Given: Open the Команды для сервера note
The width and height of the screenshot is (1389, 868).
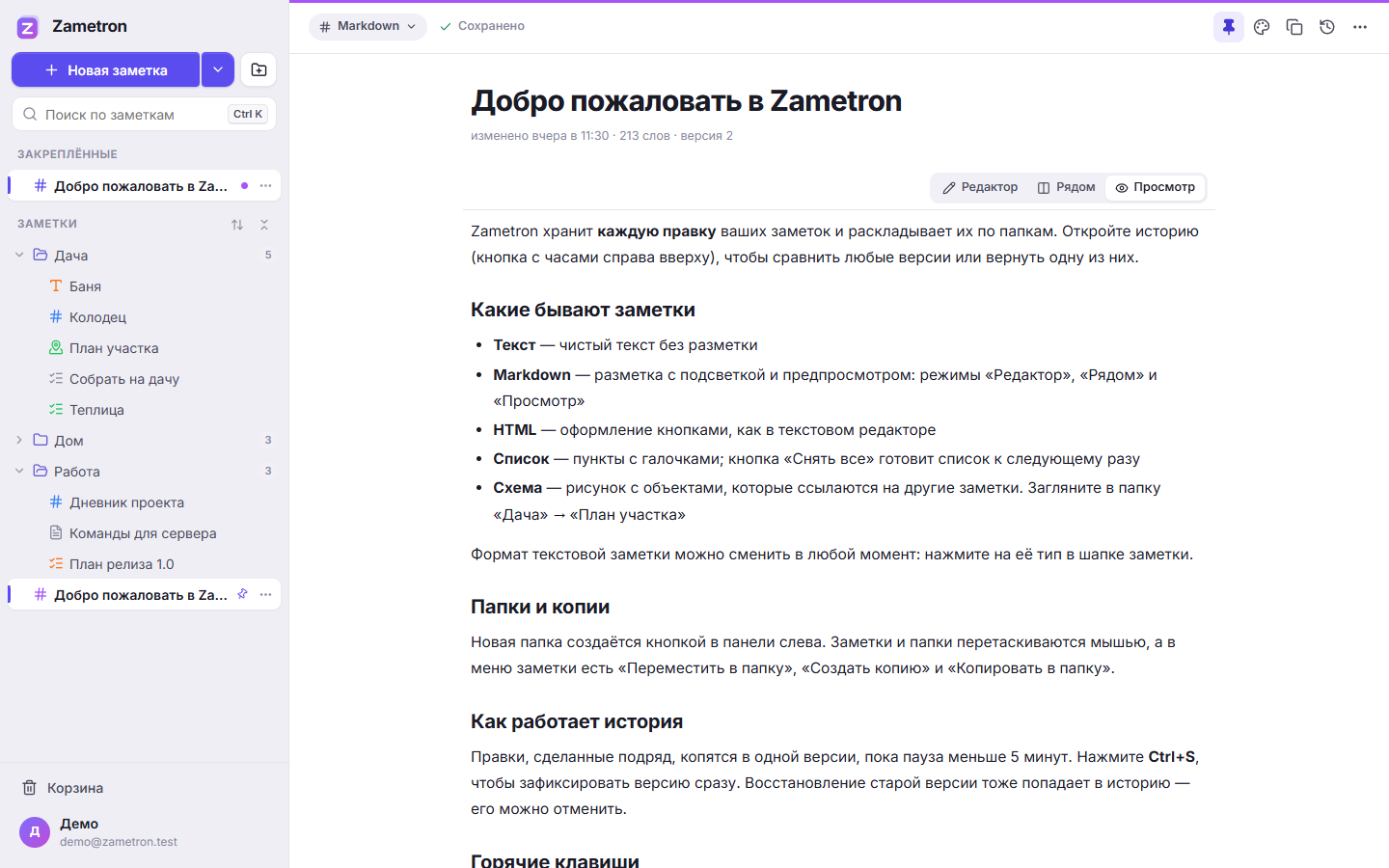Looking at the screenshot, I should click(x=144, y=533).
